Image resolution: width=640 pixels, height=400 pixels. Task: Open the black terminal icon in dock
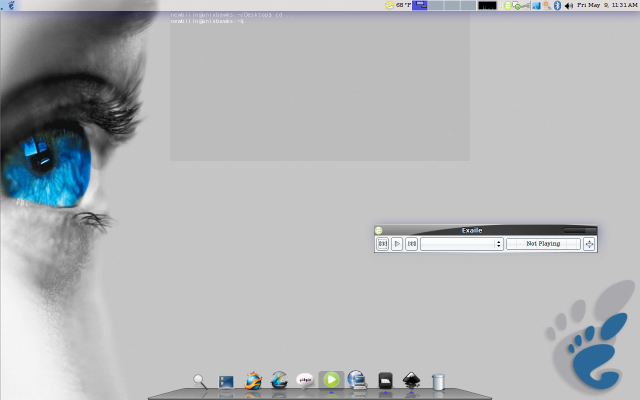(x=385, y=380)
